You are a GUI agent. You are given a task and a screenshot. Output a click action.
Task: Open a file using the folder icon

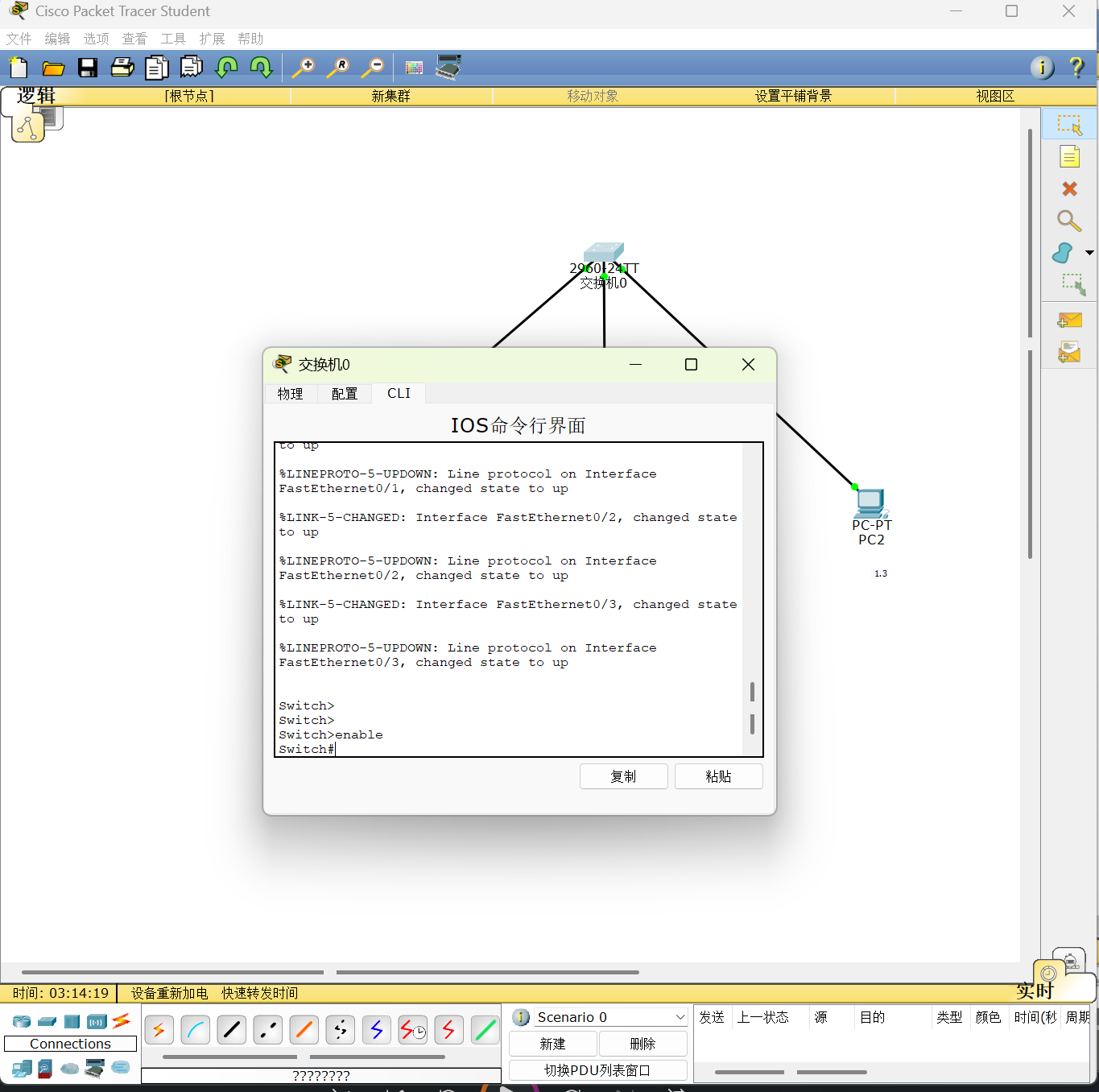53,68
